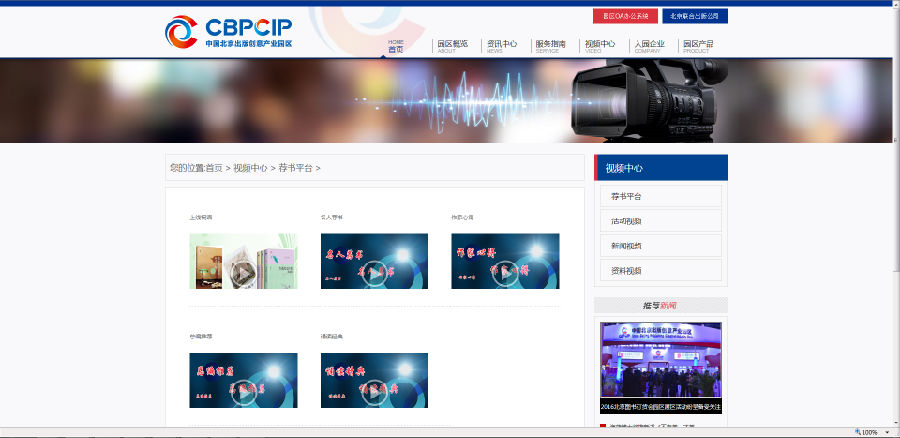Open the 100% zoom level control
Image resolution: width=900 pixels, height=438 pixels.
click(x=867, y=432)
